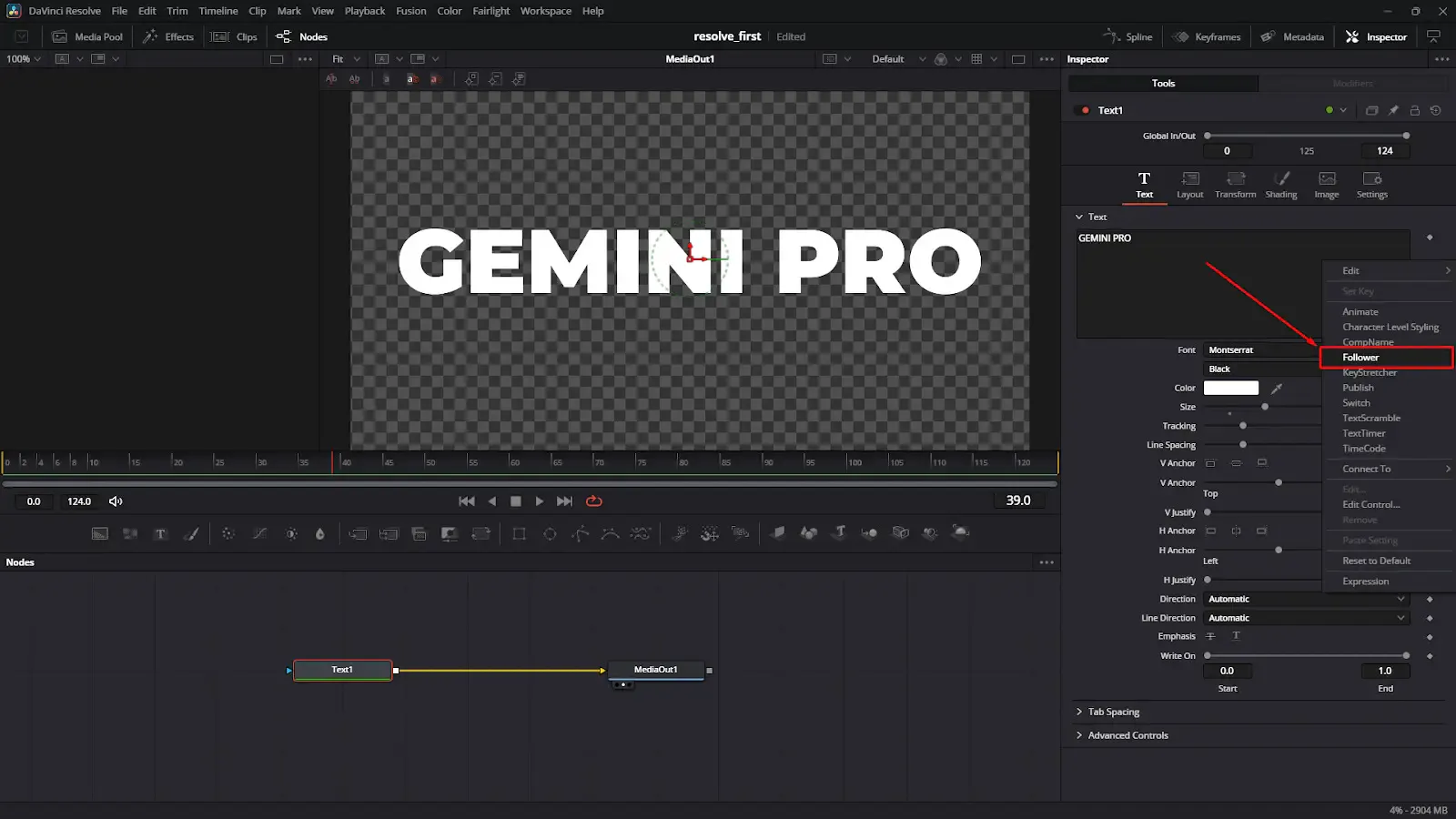This screenshot has height=819, width=1456.
Task: Click the white Color swatch
Action: click(1230, 388)
